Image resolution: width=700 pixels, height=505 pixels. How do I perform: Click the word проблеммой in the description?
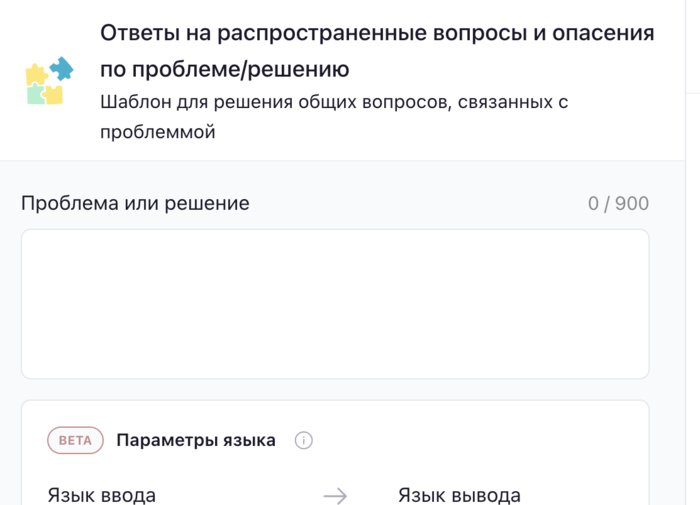coord(158,132)
